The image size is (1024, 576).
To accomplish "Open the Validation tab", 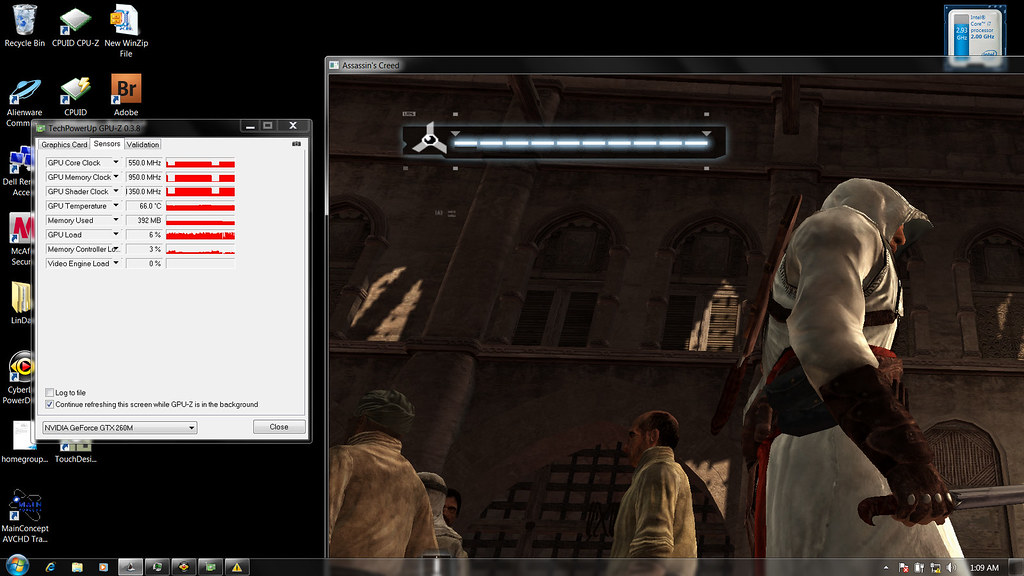I will point(142,144).
